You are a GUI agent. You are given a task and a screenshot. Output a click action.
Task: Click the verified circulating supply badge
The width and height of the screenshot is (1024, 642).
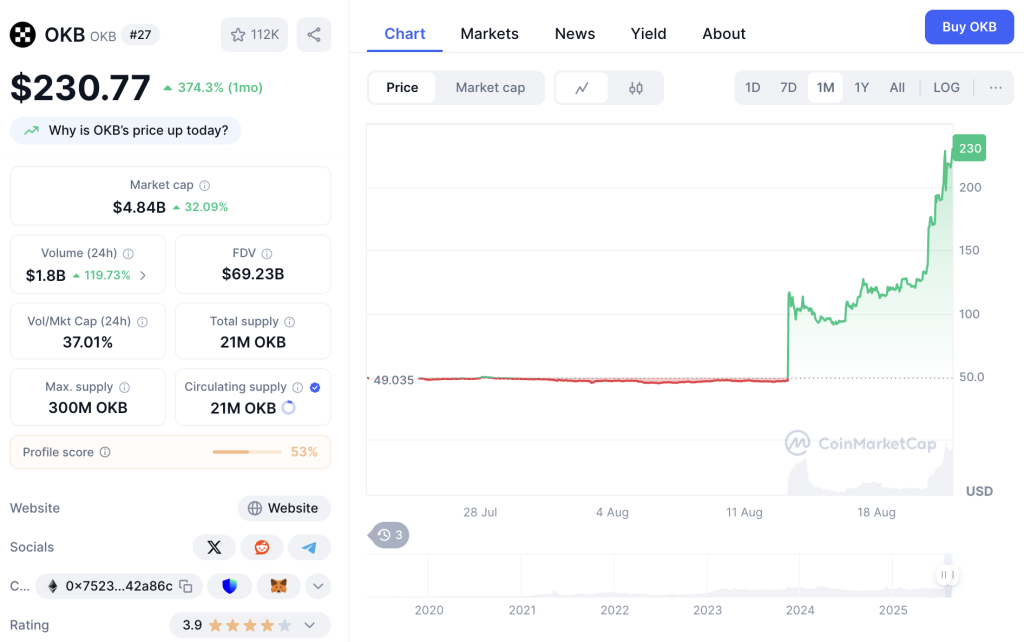click(315, 387)
